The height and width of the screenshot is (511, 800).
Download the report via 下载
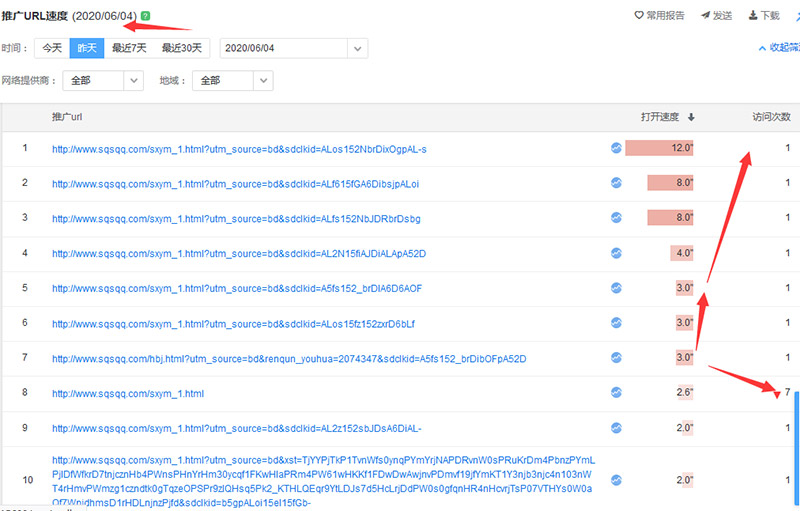click(762, 16)
